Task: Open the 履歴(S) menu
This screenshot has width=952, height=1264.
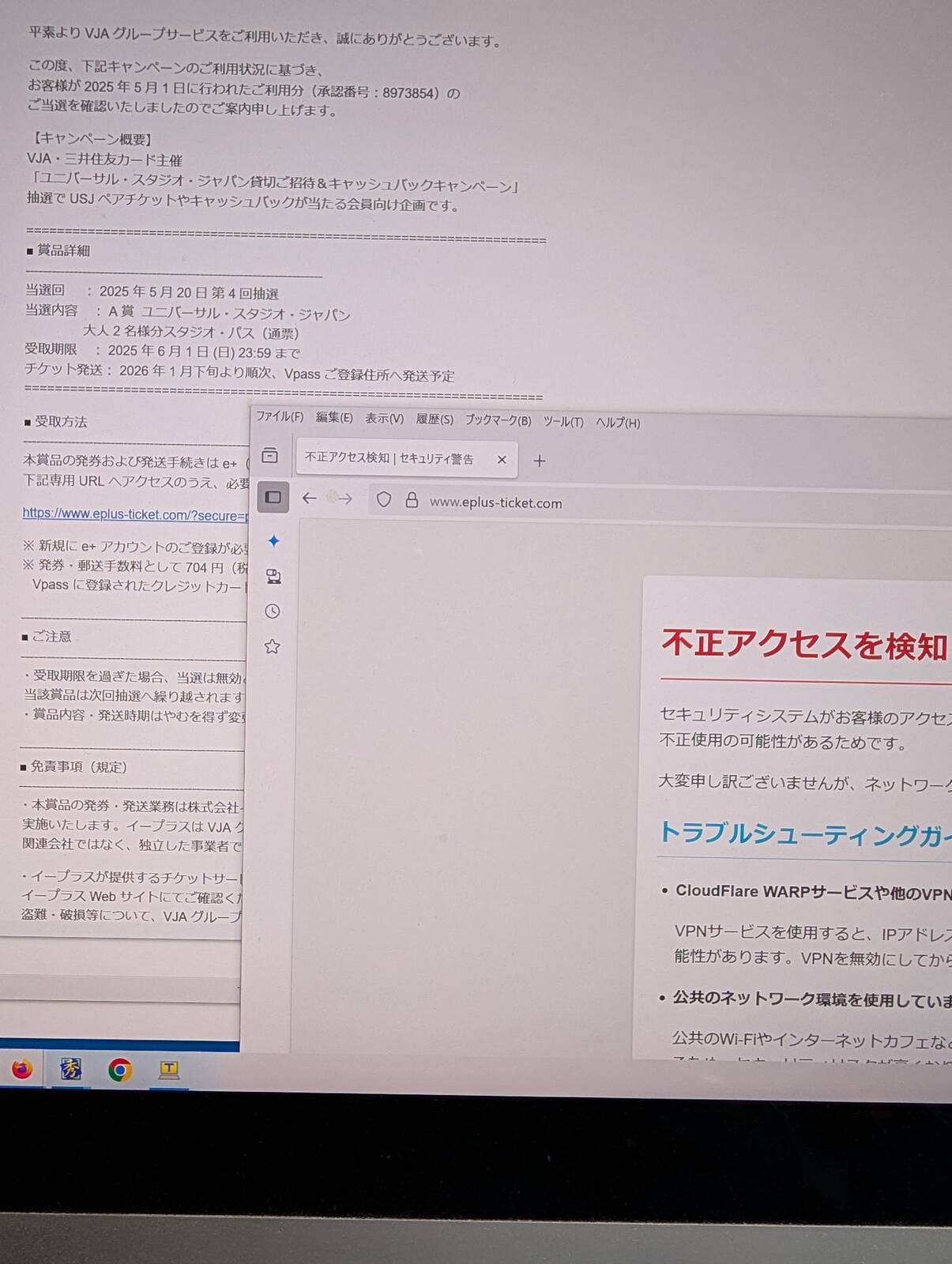Action: pyautogui.click(x=435, y=419)
